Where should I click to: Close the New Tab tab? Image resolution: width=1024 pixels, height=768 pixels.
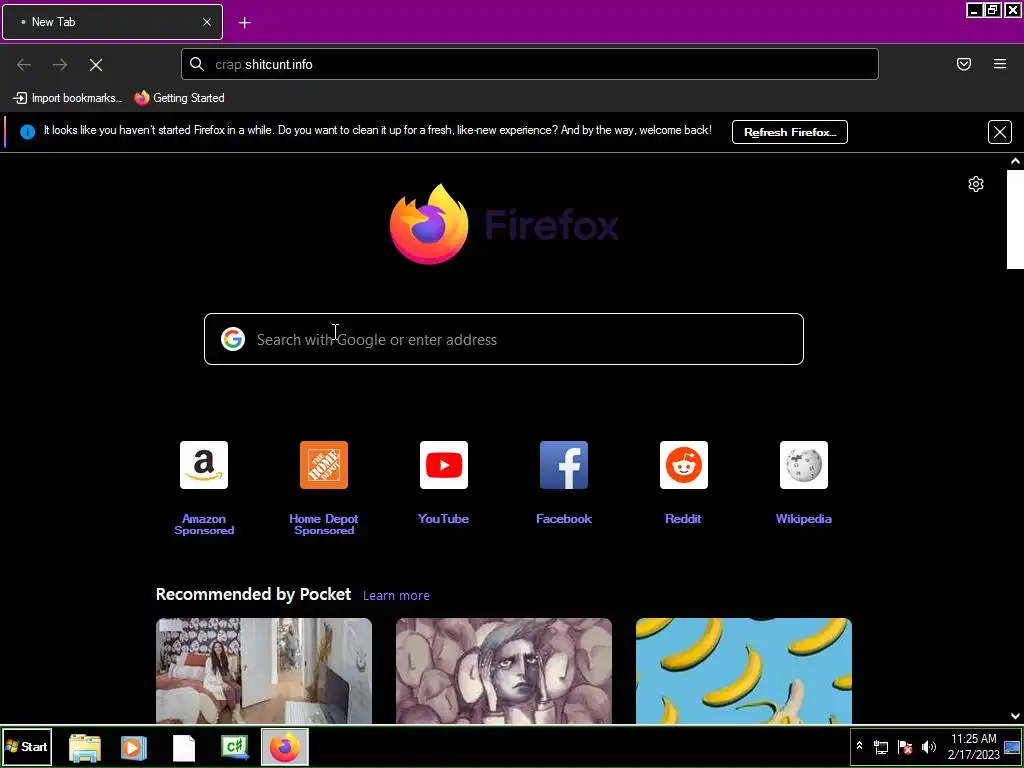click(x=207, y=22)
